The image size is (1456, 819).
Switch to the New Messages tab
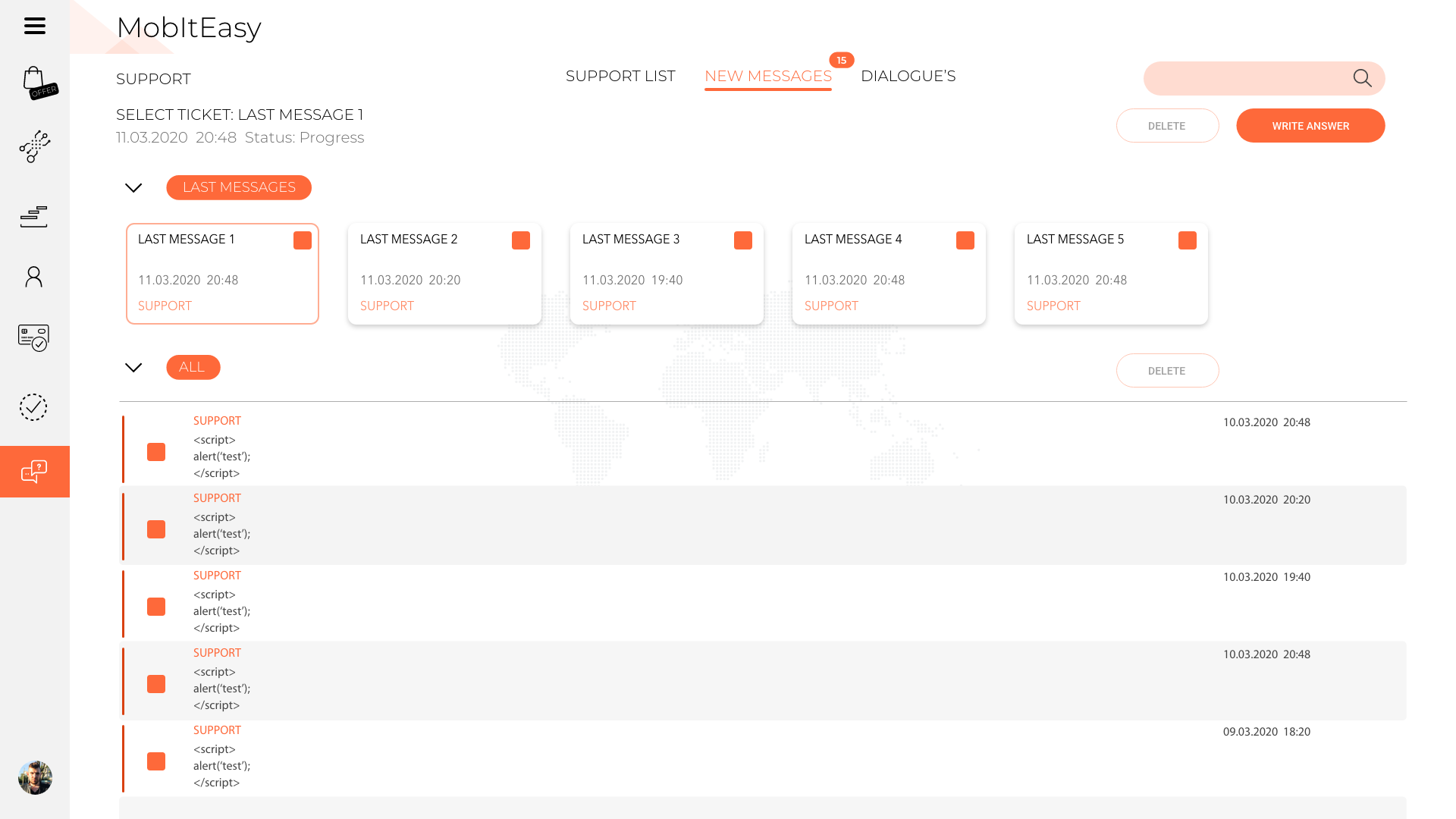[x=768, y=76]
